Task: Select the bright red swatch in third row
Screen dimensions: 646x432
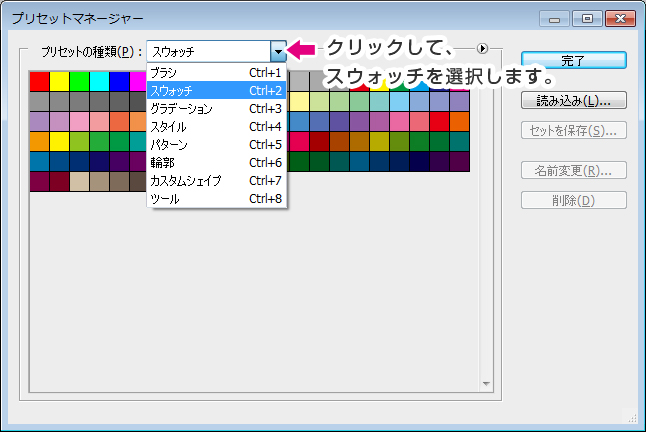Action: coord(440,121)
